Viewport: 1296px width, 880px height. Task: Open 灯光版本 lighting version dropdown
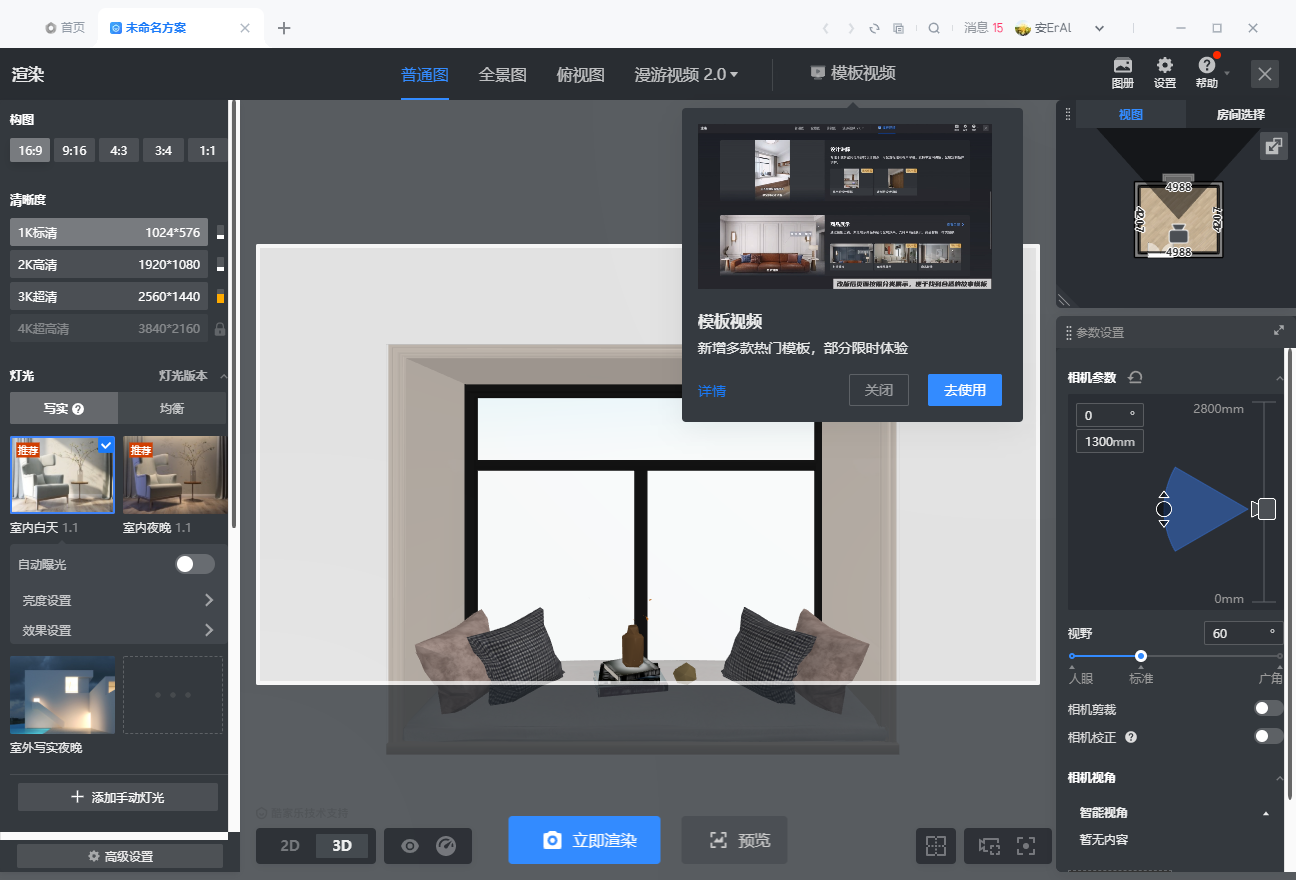(x=192, y=376)
